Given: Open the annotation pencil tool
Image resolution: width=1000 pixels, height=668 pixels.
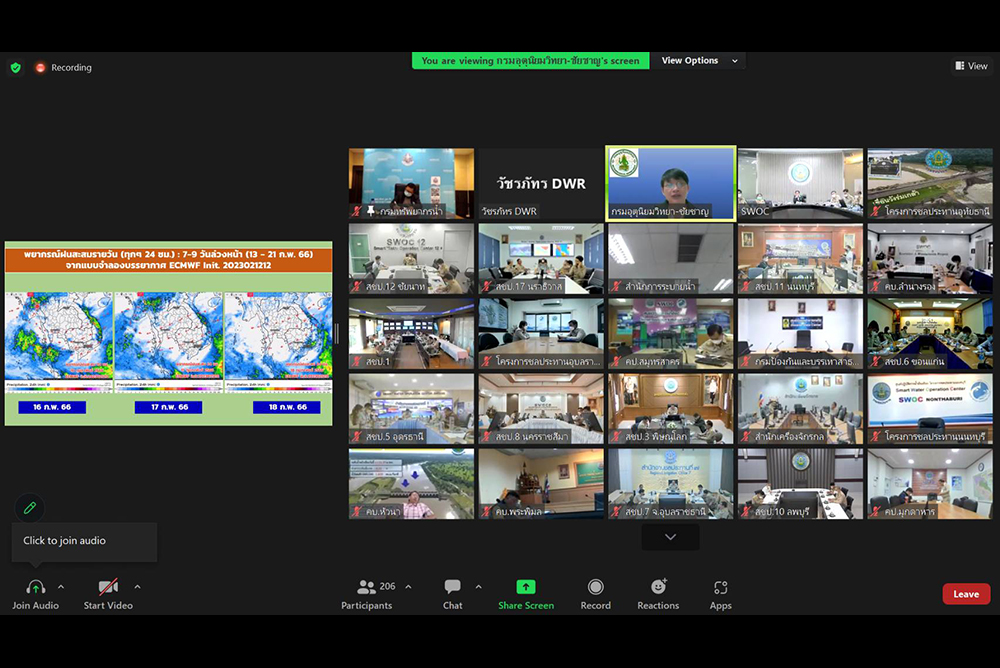Looking at the screenshot, I should 30,508.
